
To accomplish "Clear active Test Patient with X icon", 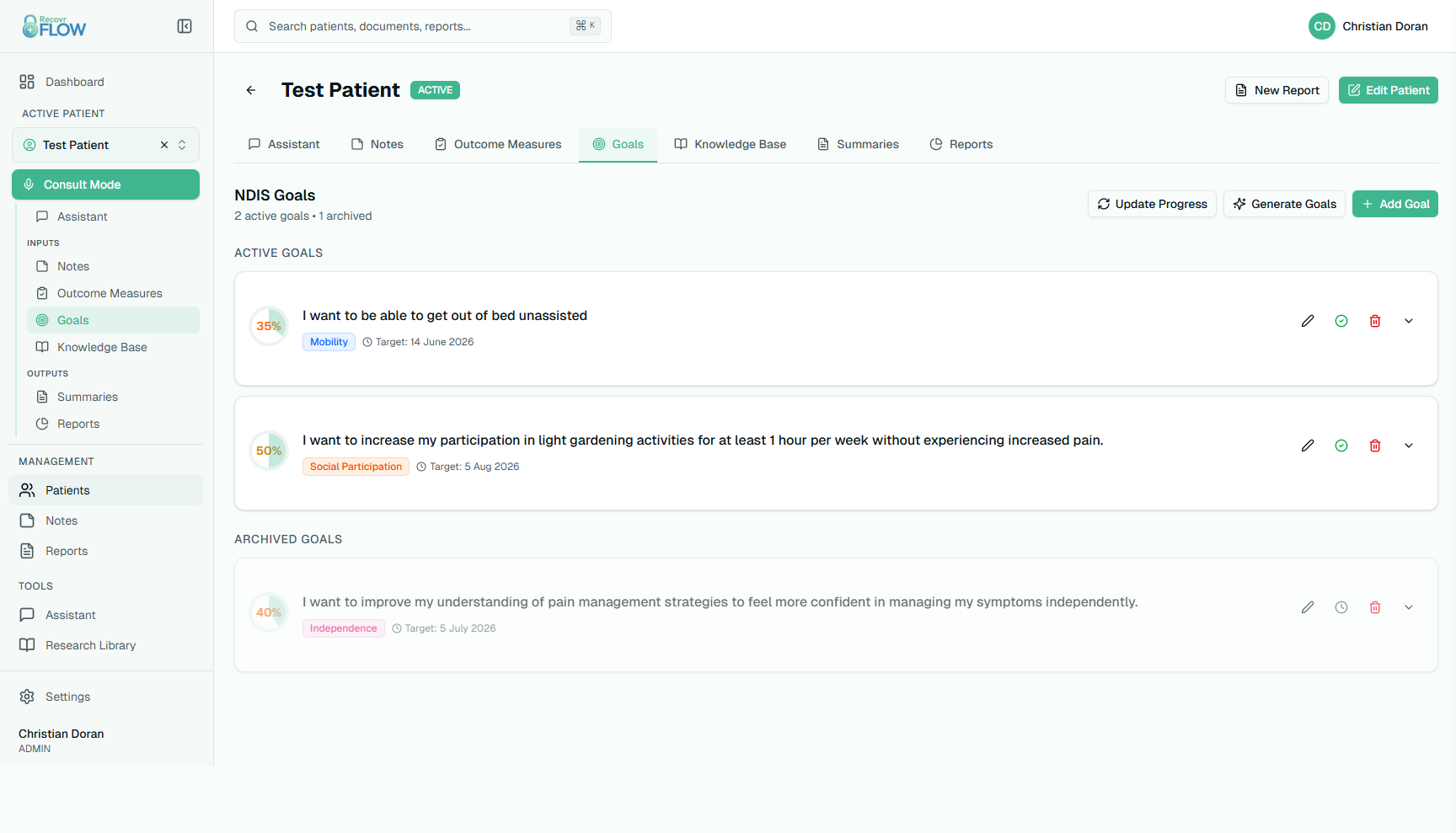I will pos(164,145).
